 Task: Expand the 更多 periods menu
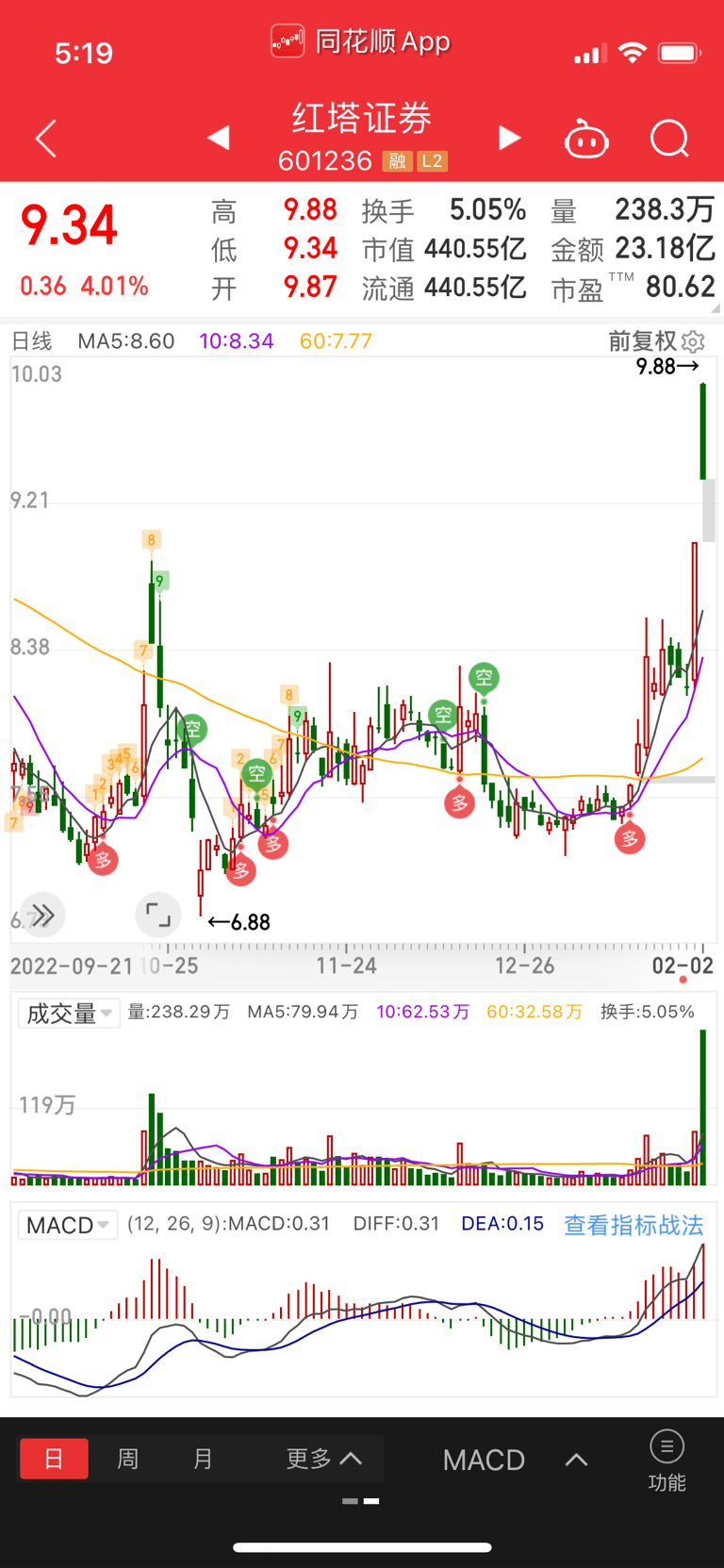tap(324, 1460)
